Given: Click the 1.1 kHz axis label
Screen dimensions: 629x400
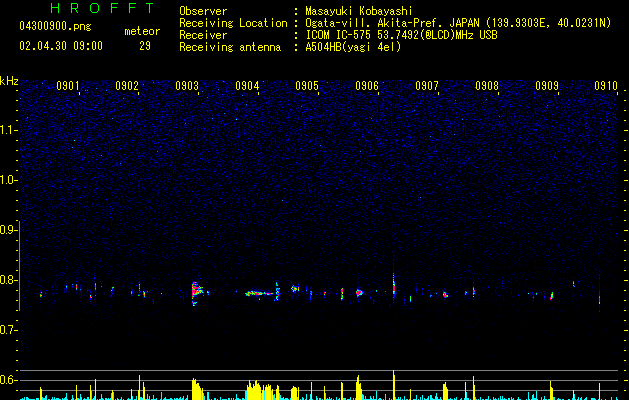Looking at the screenshot, I should [x=9, y=130].
